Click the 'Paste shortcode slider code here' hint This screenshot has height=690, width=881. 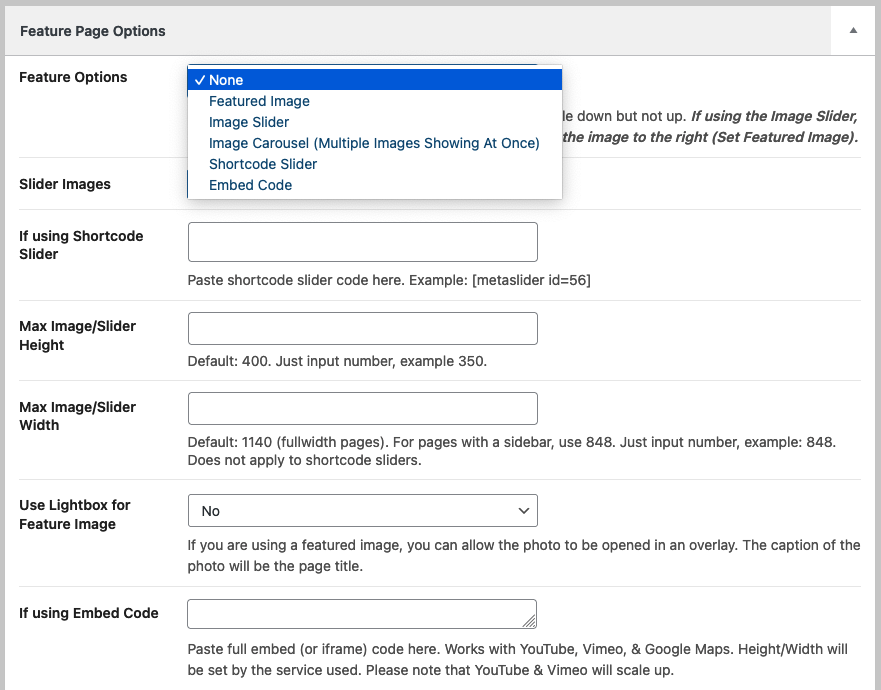[x=389, y=280]
